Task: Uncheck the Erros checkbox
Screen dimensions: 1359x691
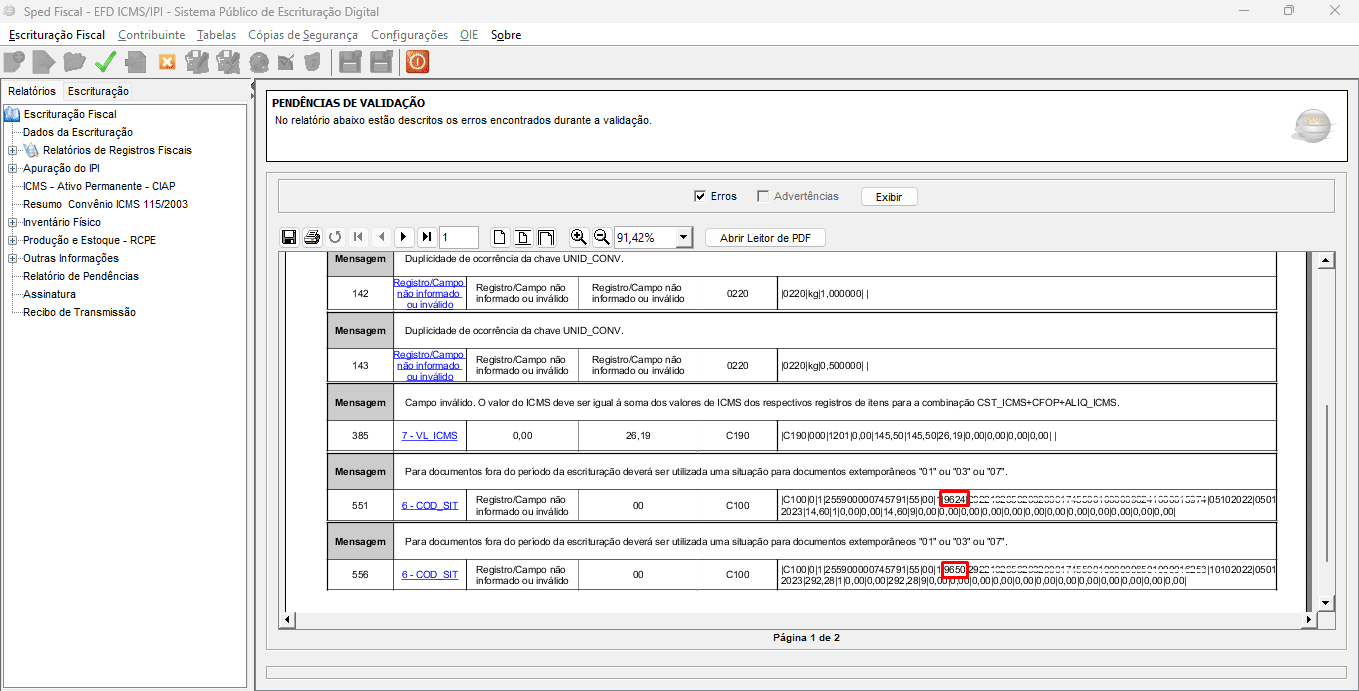Action: (700, 196)
